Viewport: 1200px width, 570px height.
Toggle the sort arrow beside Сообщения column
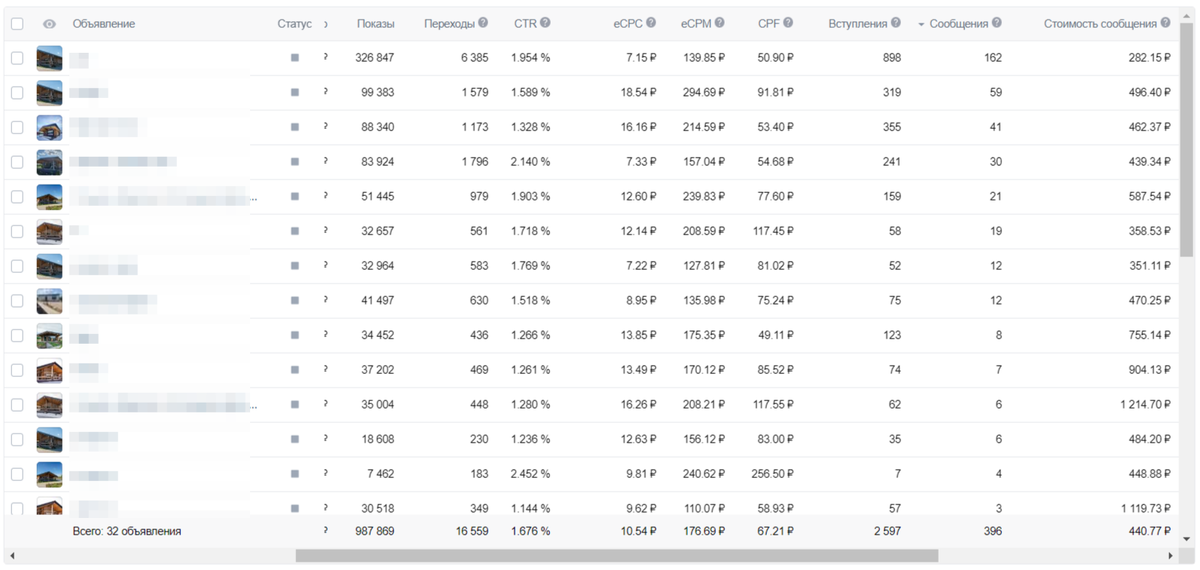point(921,24)
